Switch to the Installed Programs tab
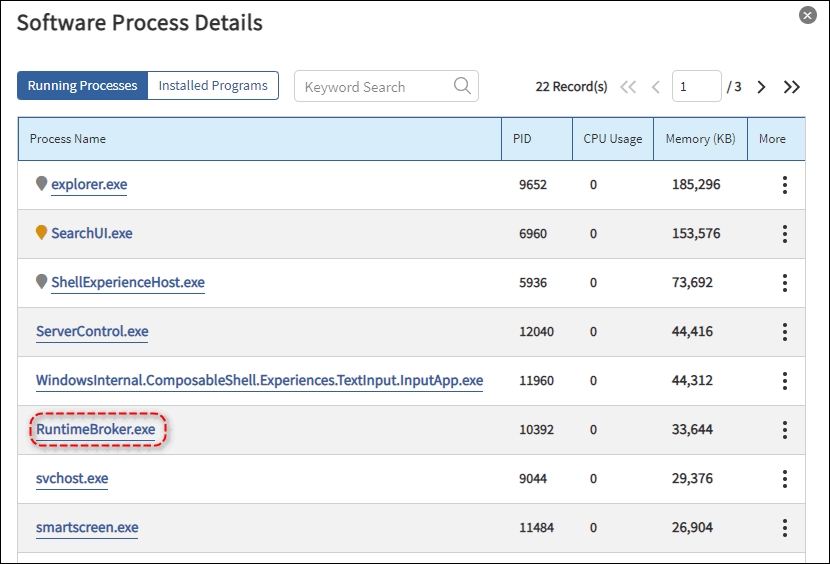This screenshot has width=830, height=564. point(213,86)
